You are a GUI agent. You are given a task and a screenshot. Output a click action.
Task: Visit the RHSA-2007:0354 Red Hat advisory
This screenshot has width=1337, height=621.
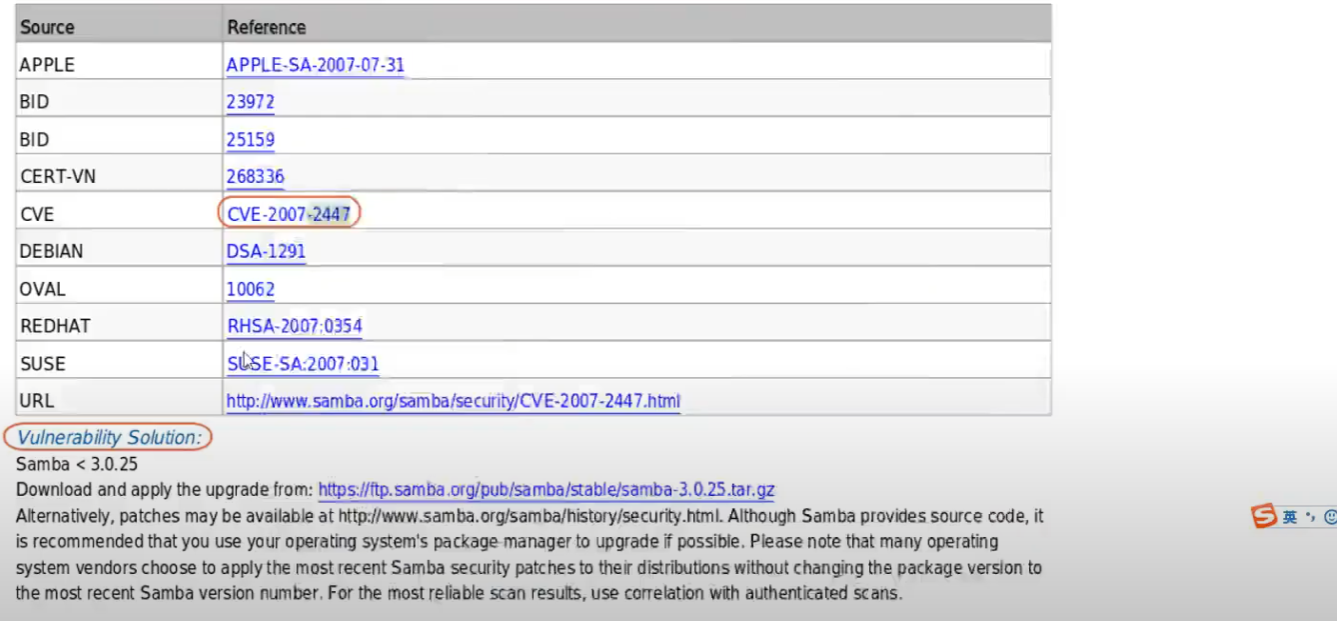(295, 326)
